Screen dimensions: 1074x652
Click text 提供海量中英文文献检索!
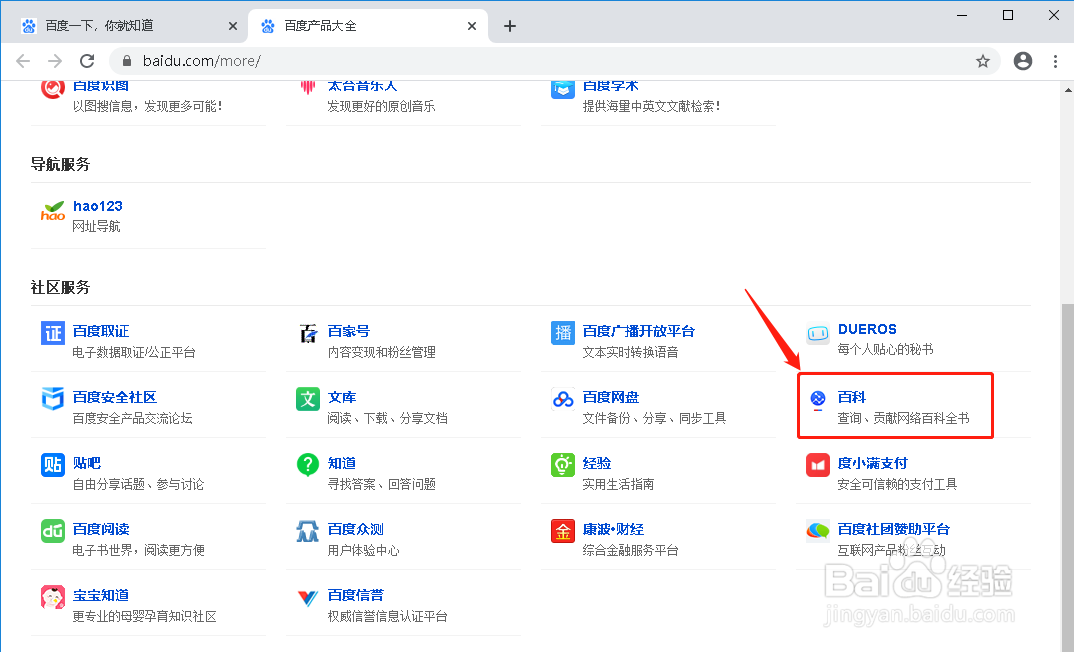point(651,106)
